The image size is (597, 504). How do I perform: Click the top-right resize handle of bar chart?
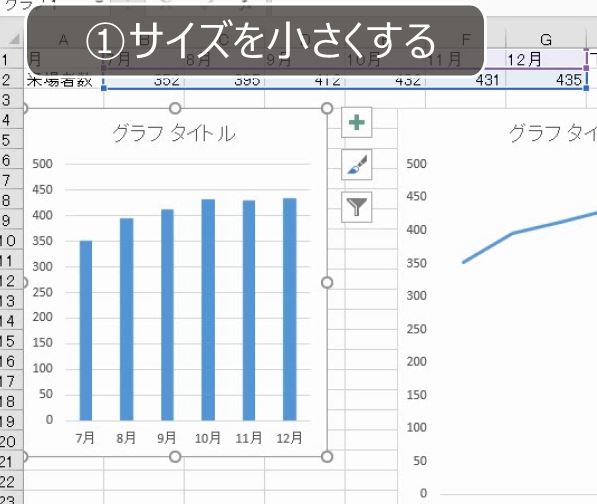click(327, 108)
